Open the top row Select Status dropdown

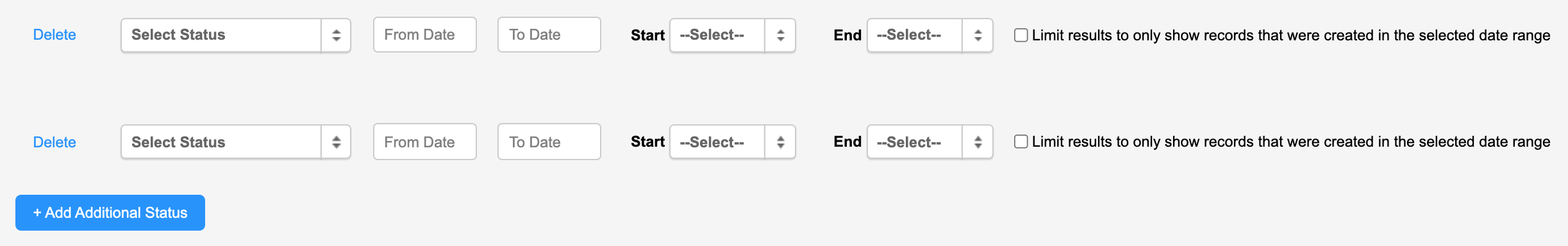tap(236, 35)
